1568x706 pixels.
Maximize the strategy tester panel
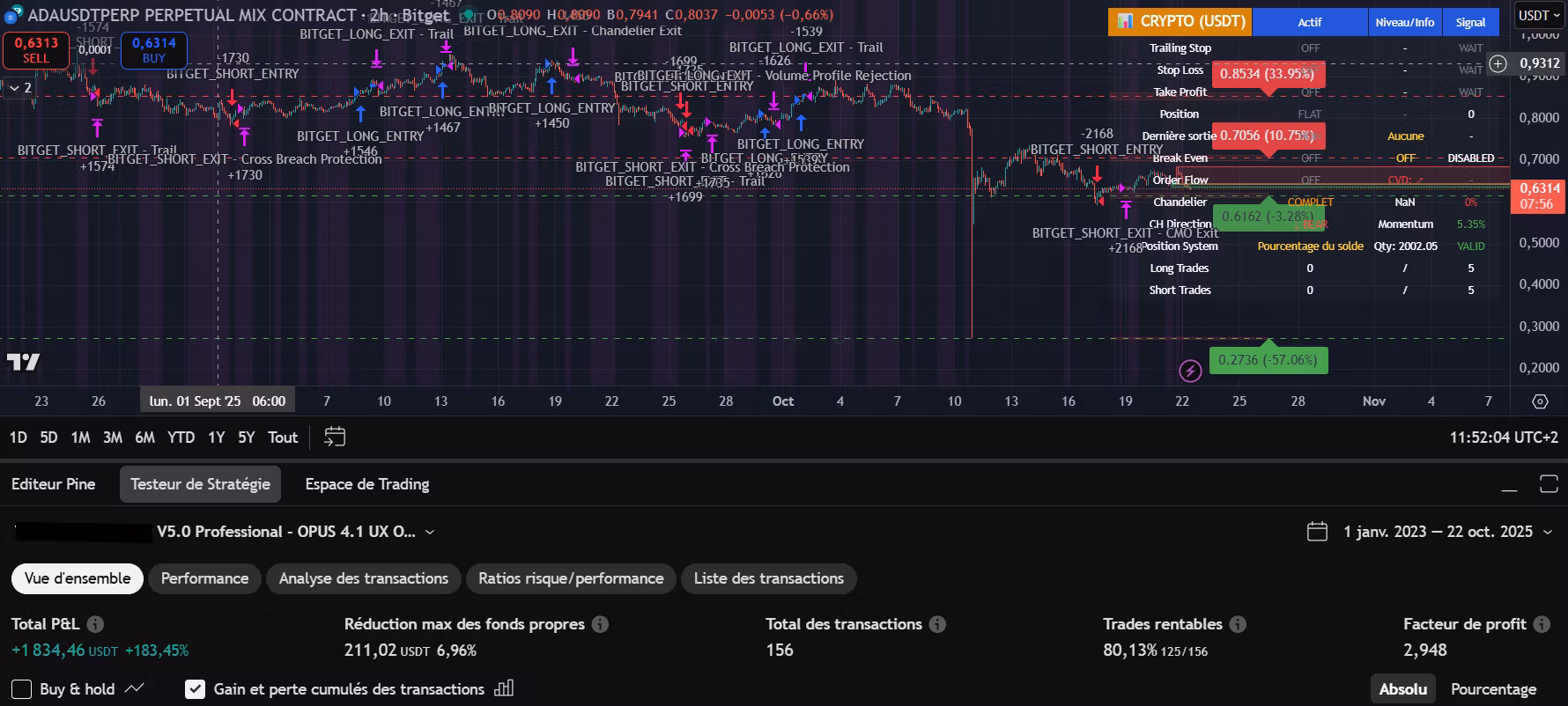coord(1549,483)
